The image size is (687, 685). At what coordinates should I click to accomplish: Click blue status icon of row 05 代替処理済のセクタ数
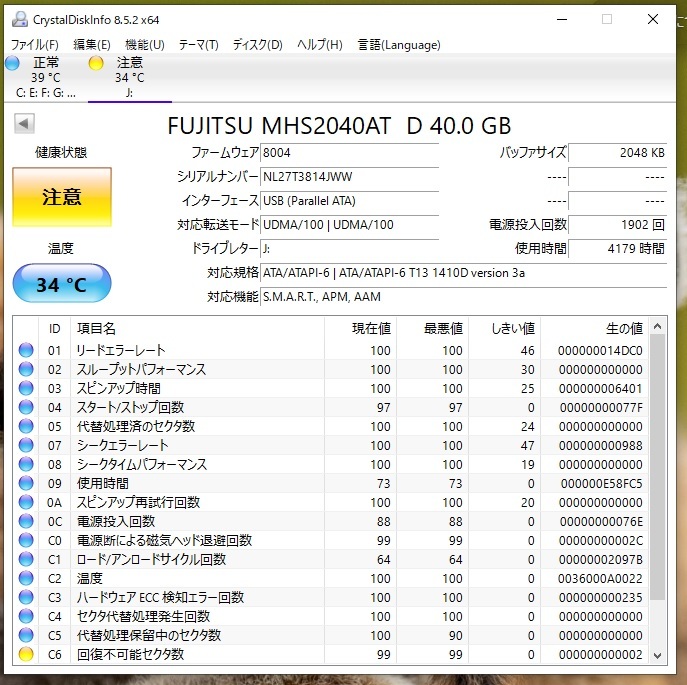[26, 426]
